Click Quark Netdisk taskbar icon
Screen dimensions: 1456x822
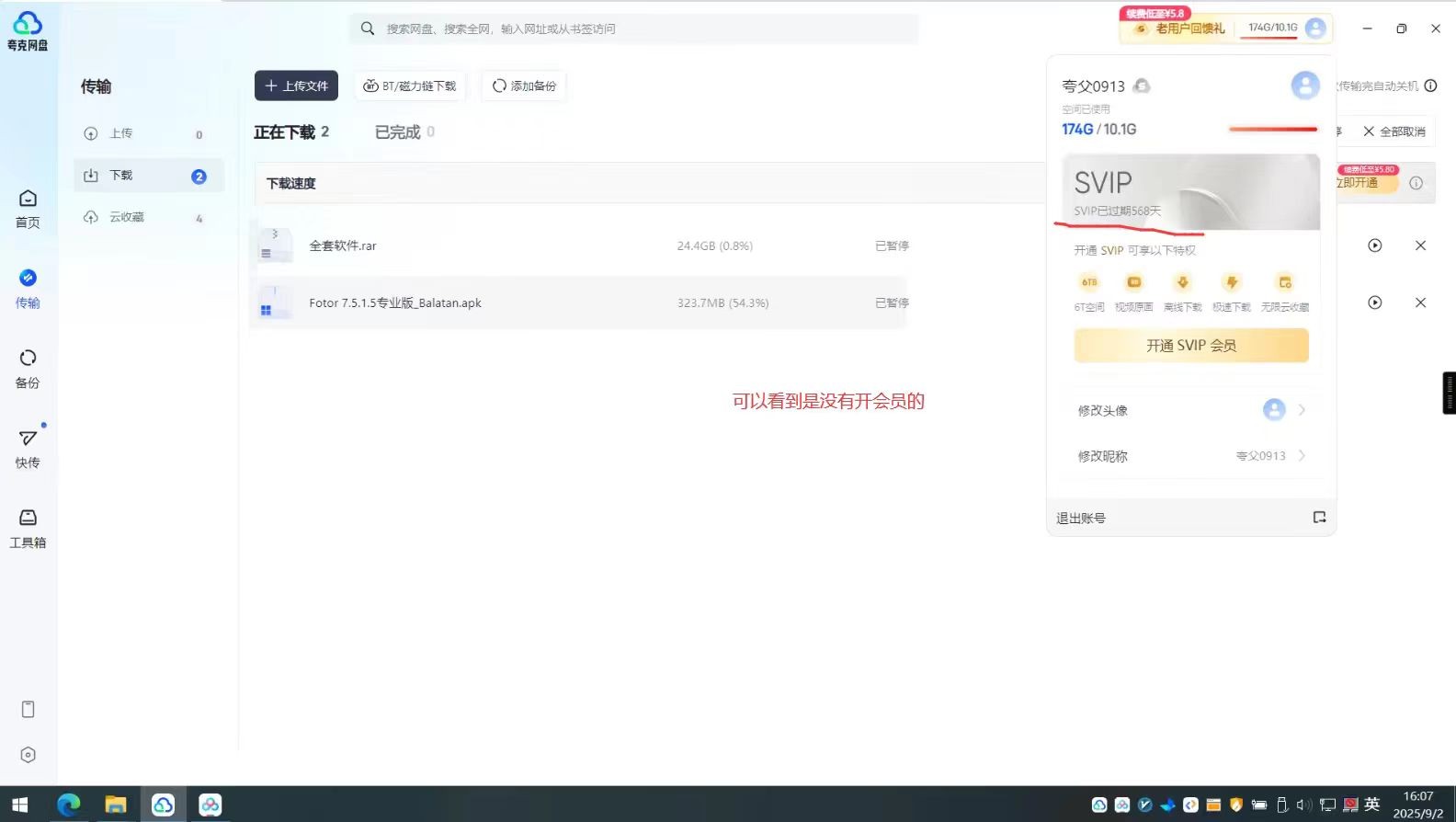pos(163,805)
